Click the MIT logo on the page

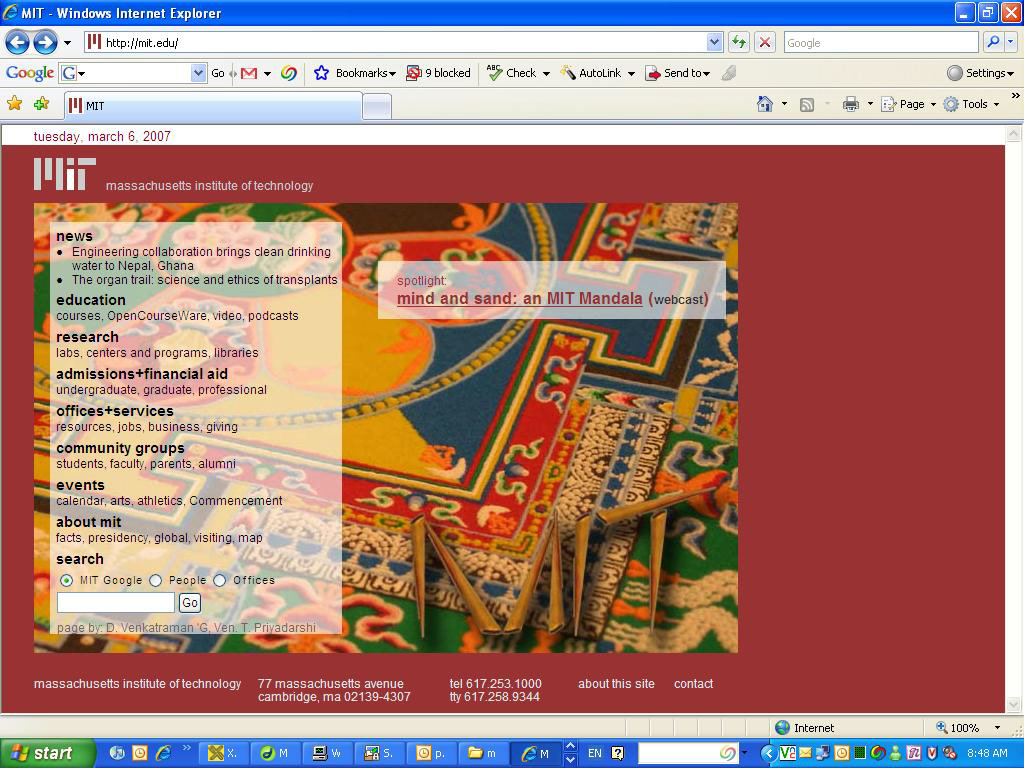pyautogui.click(x=65, y=174)
